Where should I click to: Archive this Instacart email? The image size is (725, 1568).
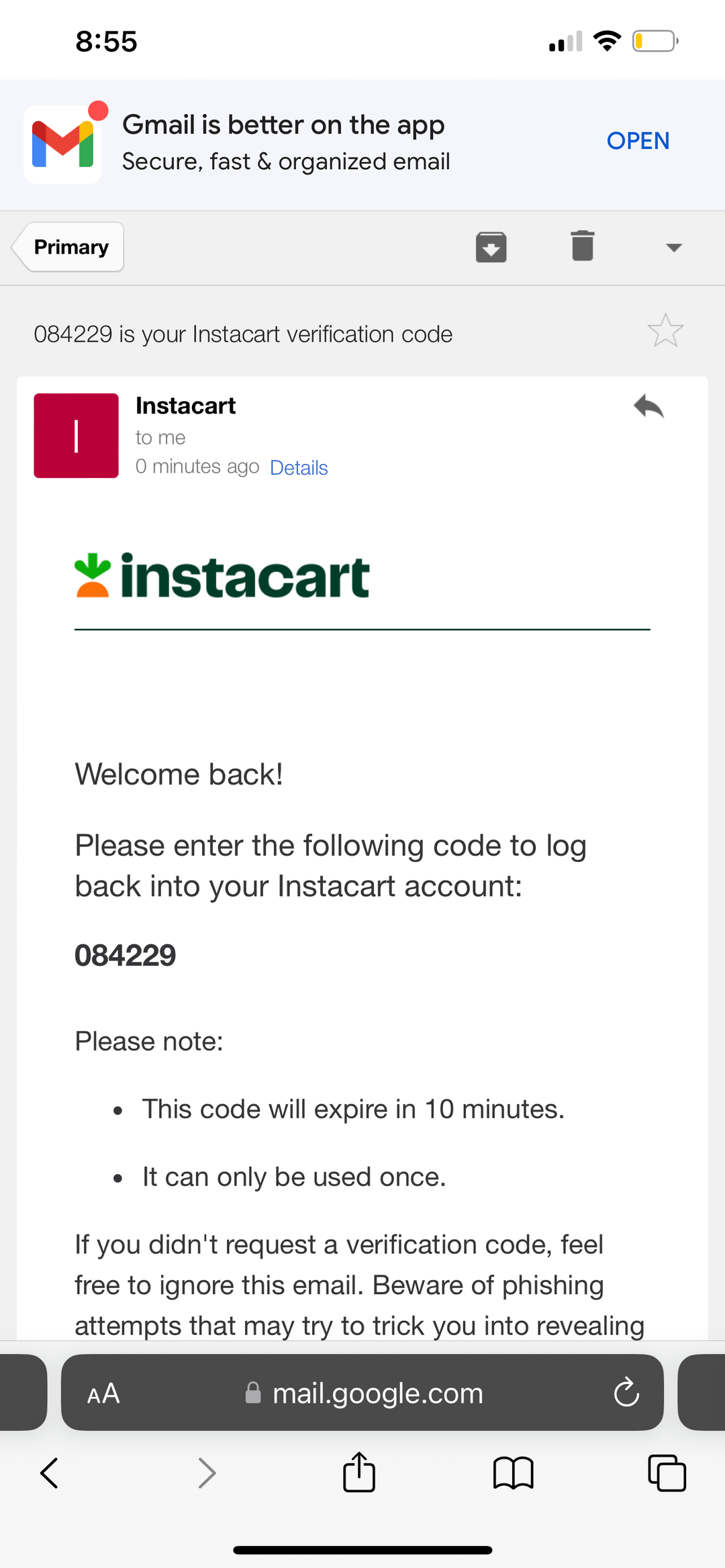pyautogui.click(x=491, y=247)
